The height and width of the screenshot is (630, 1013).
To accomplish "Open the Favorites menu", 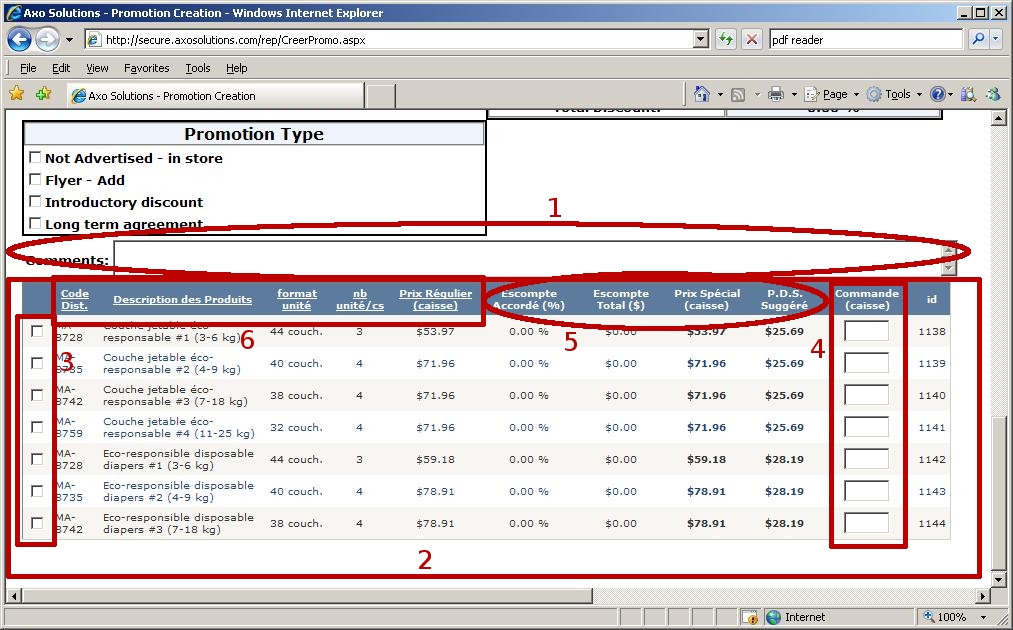I will pyautogui.click(x=147, y=68).
